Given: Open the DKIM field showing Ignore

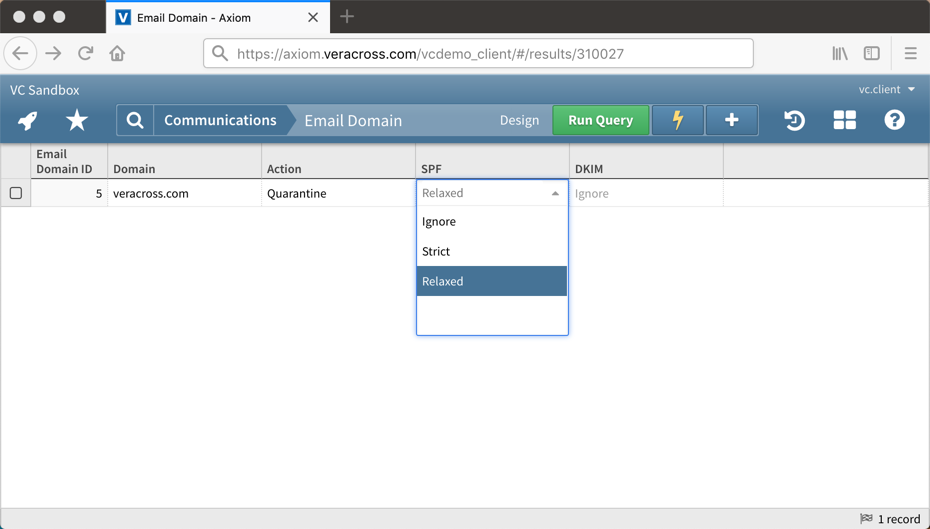Looking at the screenshot, I should [646, 194].
